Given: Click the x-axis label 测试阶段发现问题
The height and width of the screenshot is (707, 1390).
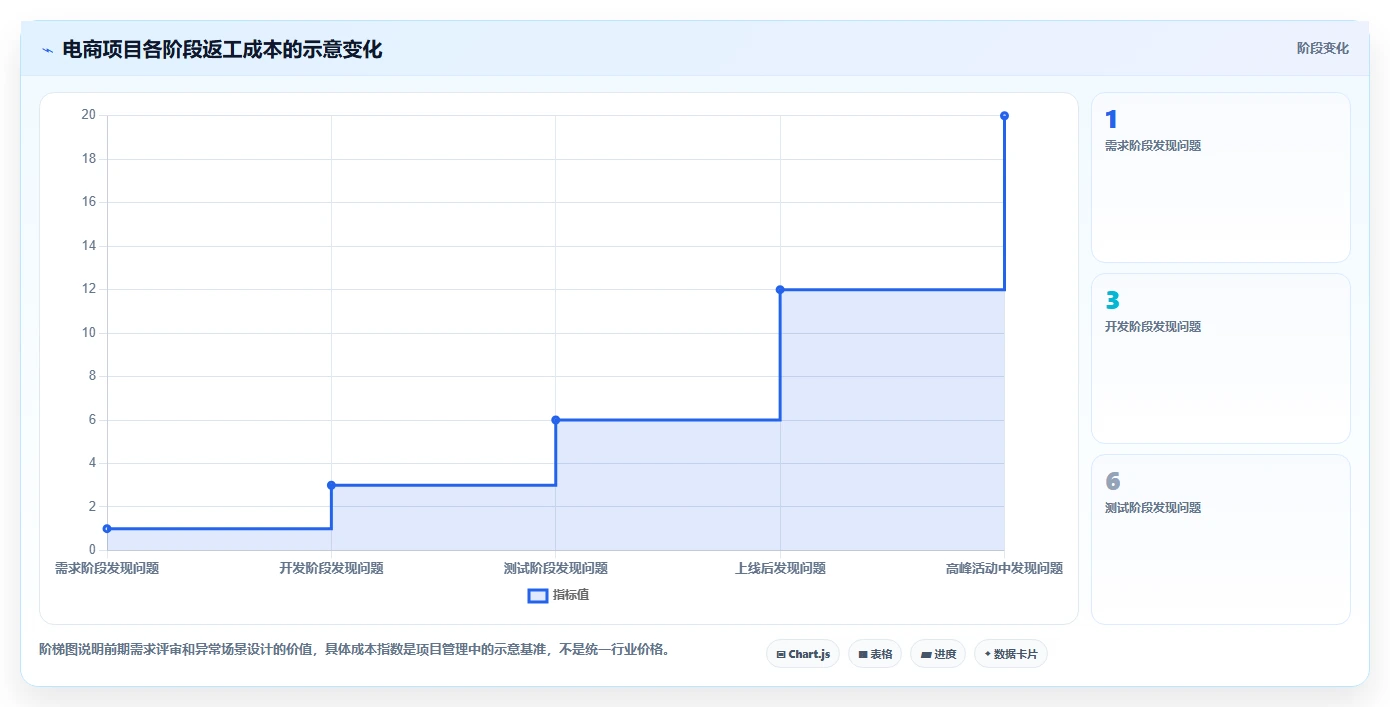Looking at the screenshot, I should coord(555,568).
